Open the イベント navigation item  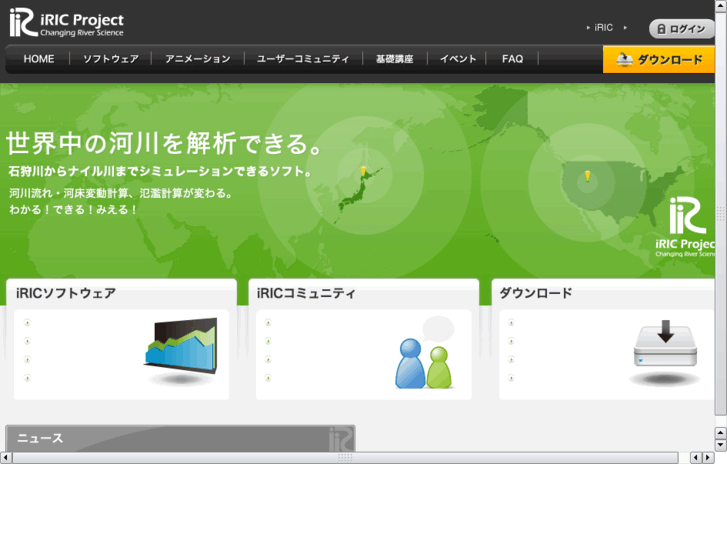[458, 59]
